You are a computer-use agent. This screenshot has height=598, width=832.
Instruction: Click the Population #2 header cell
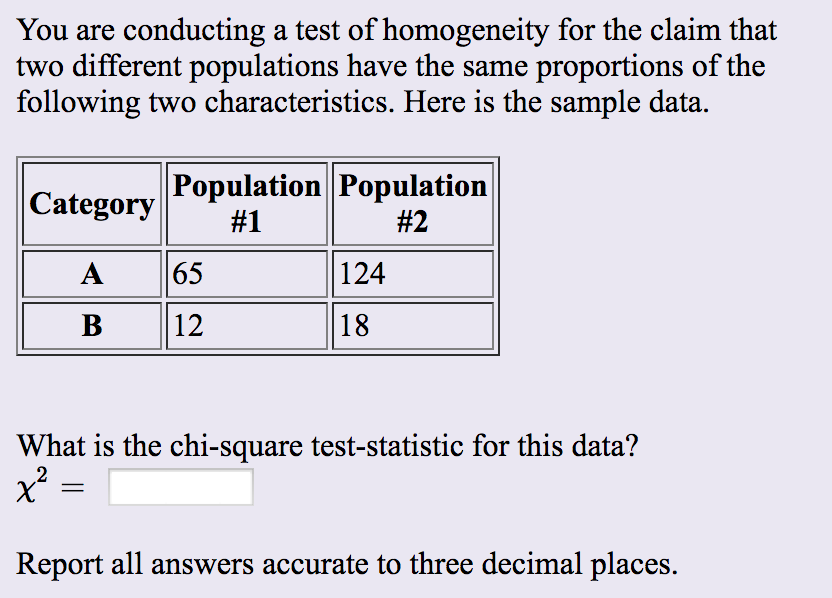tap(412, 203)
